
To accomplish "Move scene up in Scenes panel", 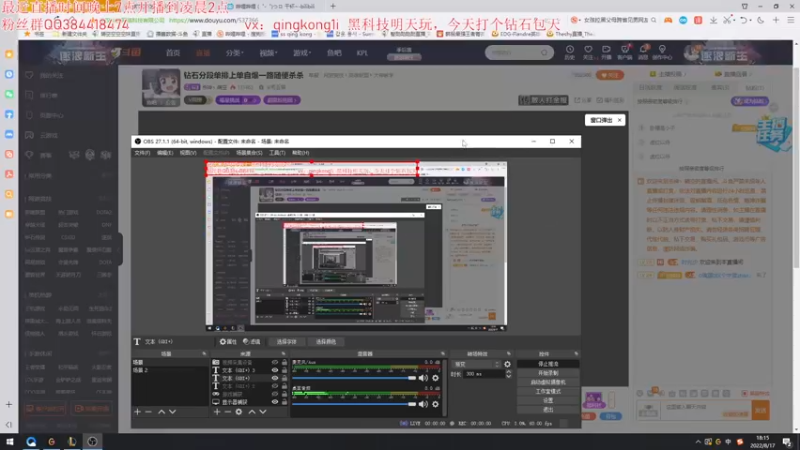I will [x=161, y=412].
